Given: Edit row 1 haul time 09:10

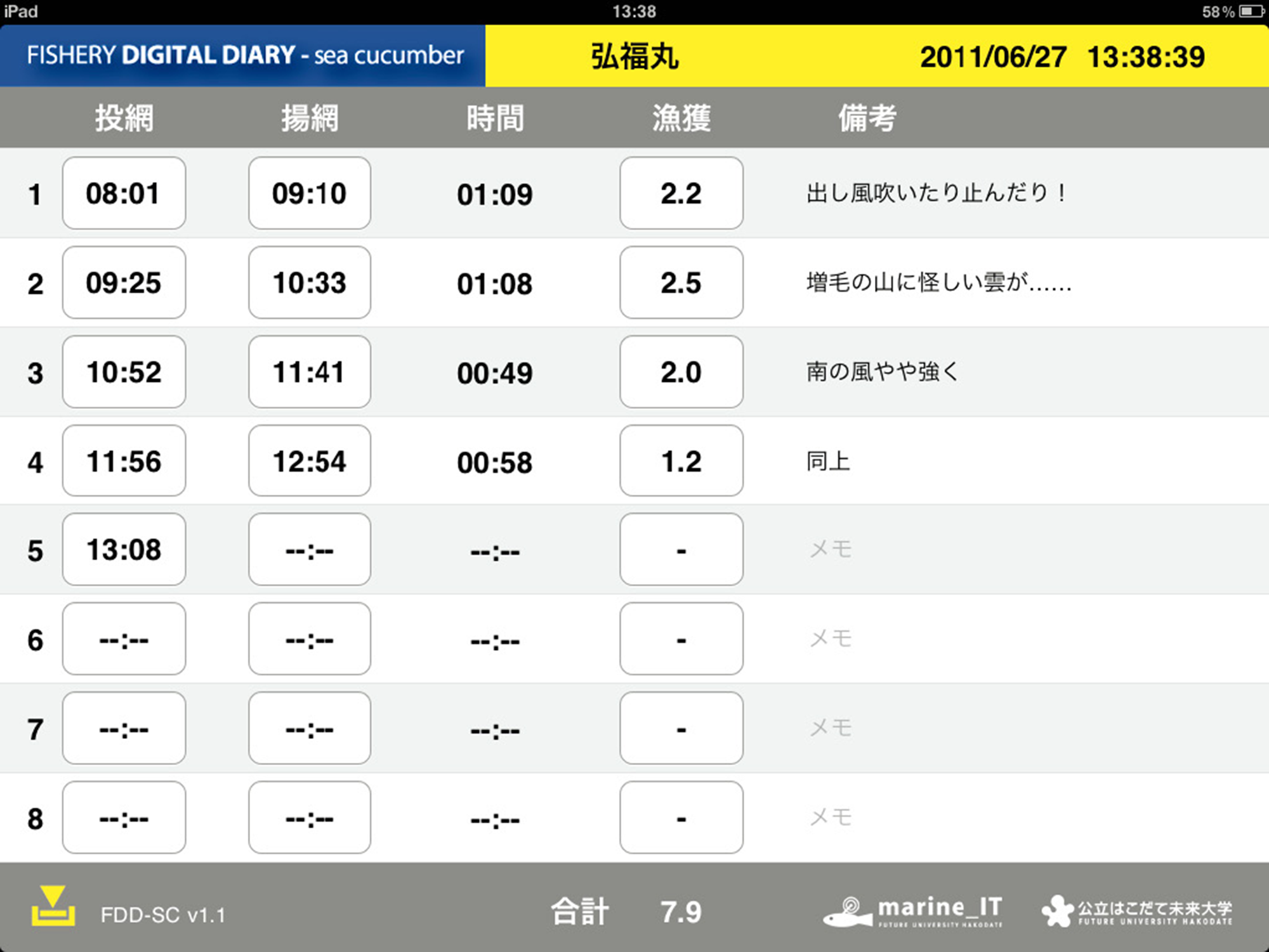Looking at the screenshot, I should [x=310, y=193].
